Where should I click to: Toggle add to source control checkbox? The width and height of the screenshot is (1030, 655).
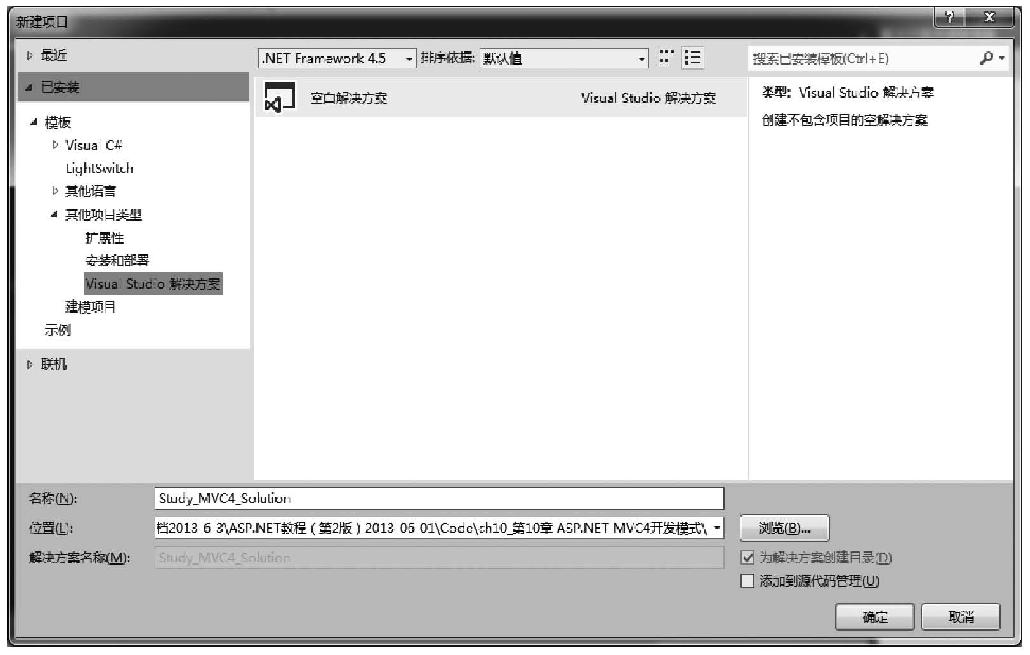(x=747, y=581)
